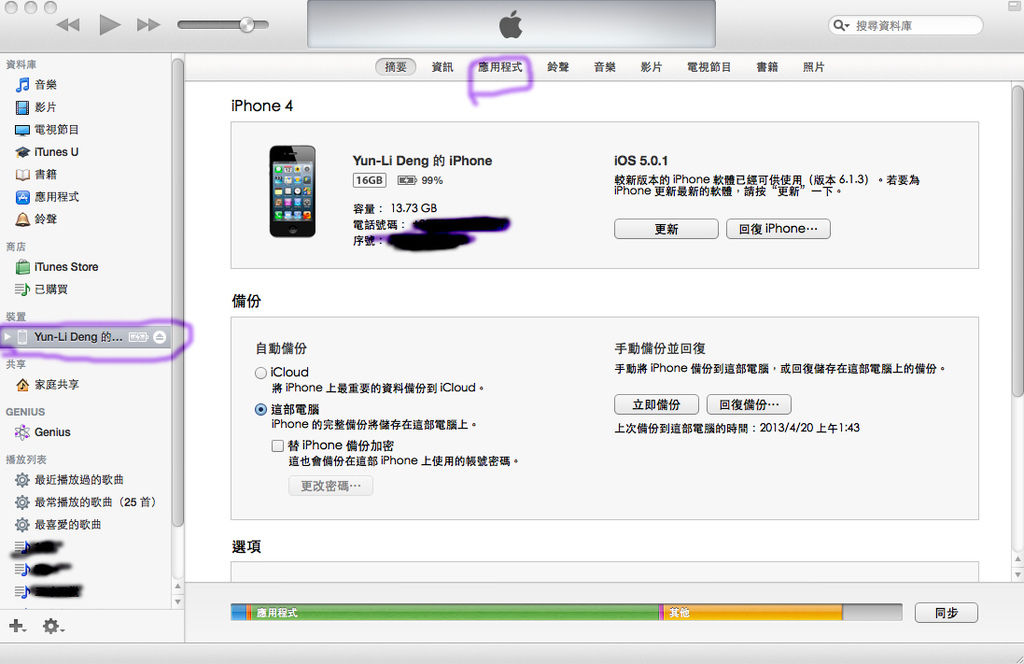
Task: Click the 回復備份… restore backup button
Action: click(749, 405)
